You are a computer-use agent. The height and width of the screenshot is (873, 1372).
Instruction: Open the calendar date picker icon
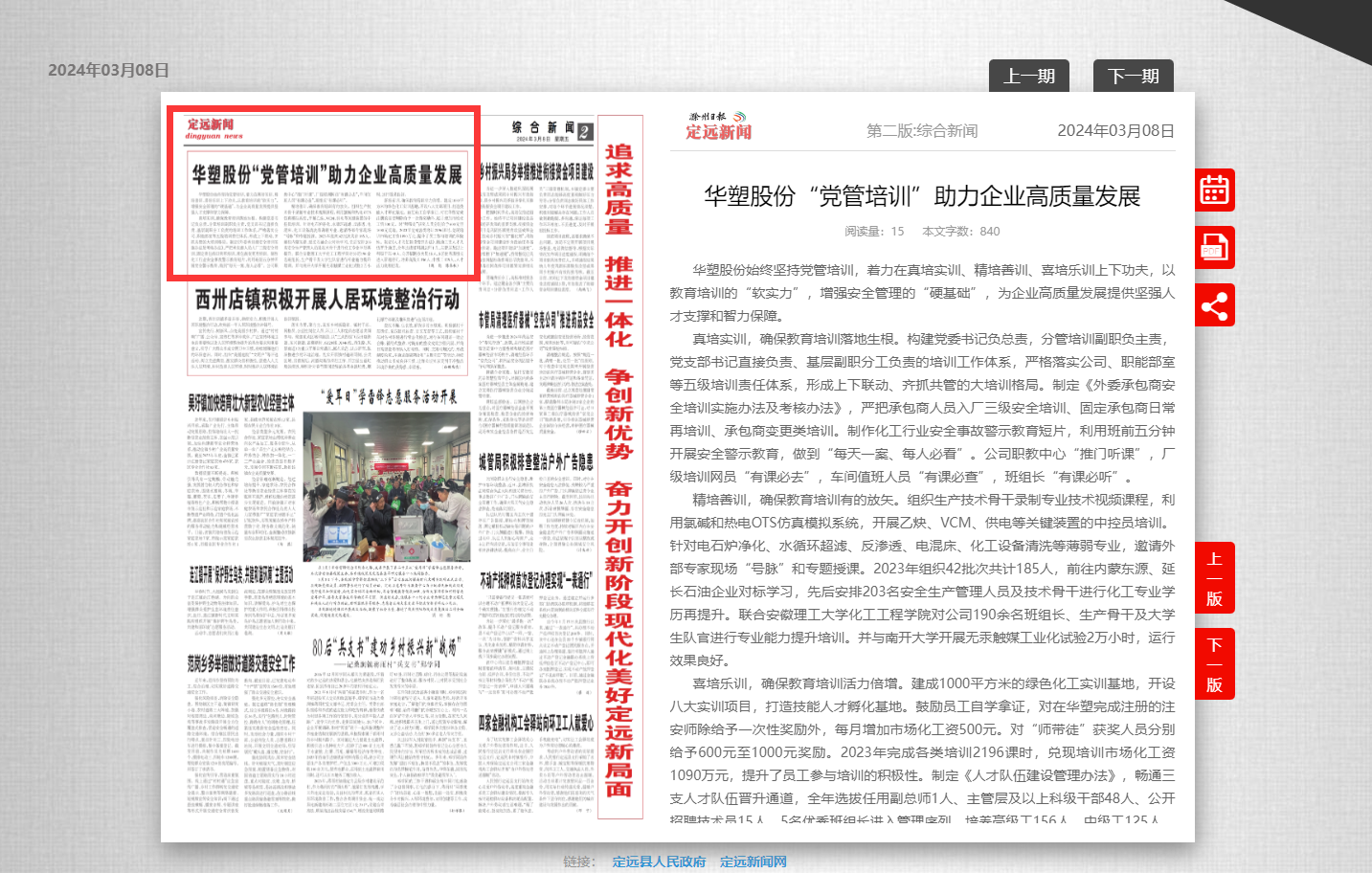(x=1214, y=190)
